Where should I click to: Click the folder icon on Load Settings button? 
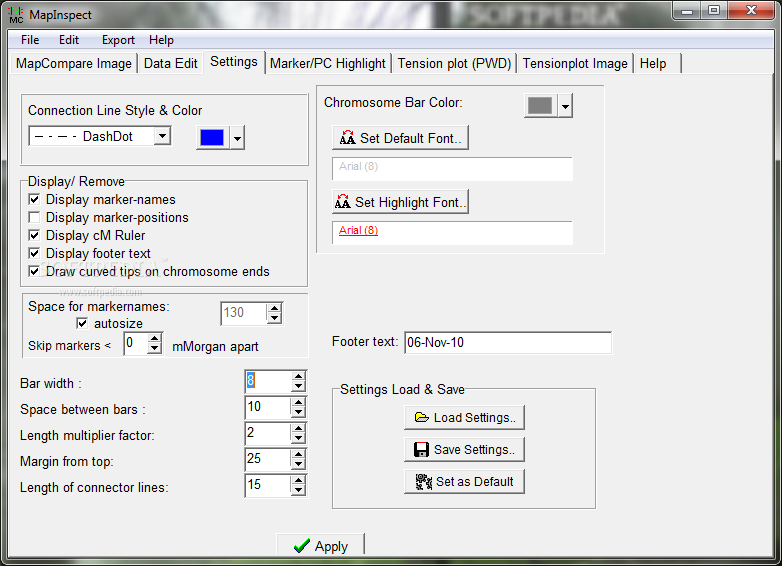coord(422,417)
